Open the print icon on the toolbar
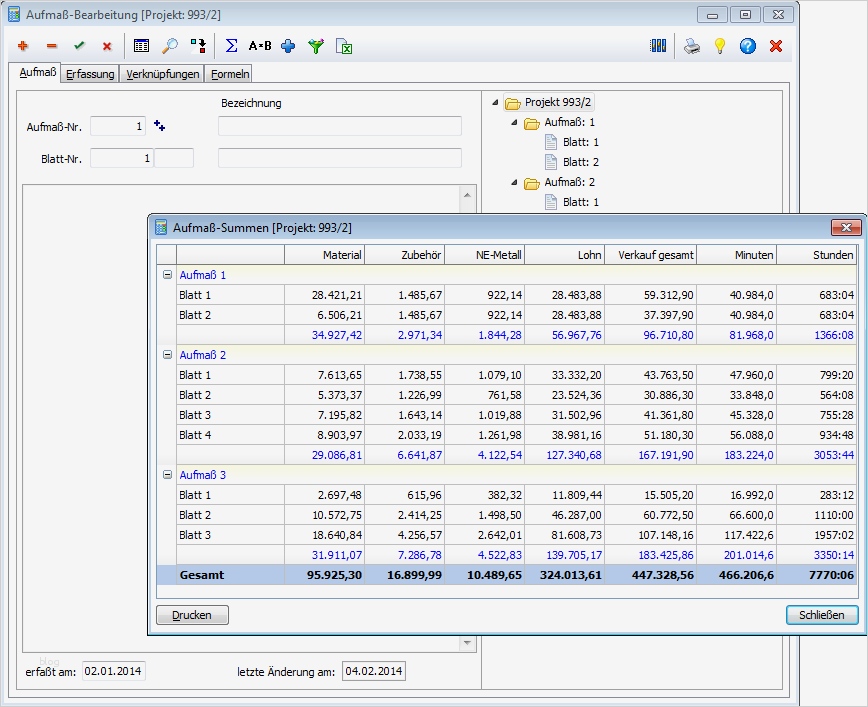The image size is (868, 707). pyautogui.click(x=690, y=45)
